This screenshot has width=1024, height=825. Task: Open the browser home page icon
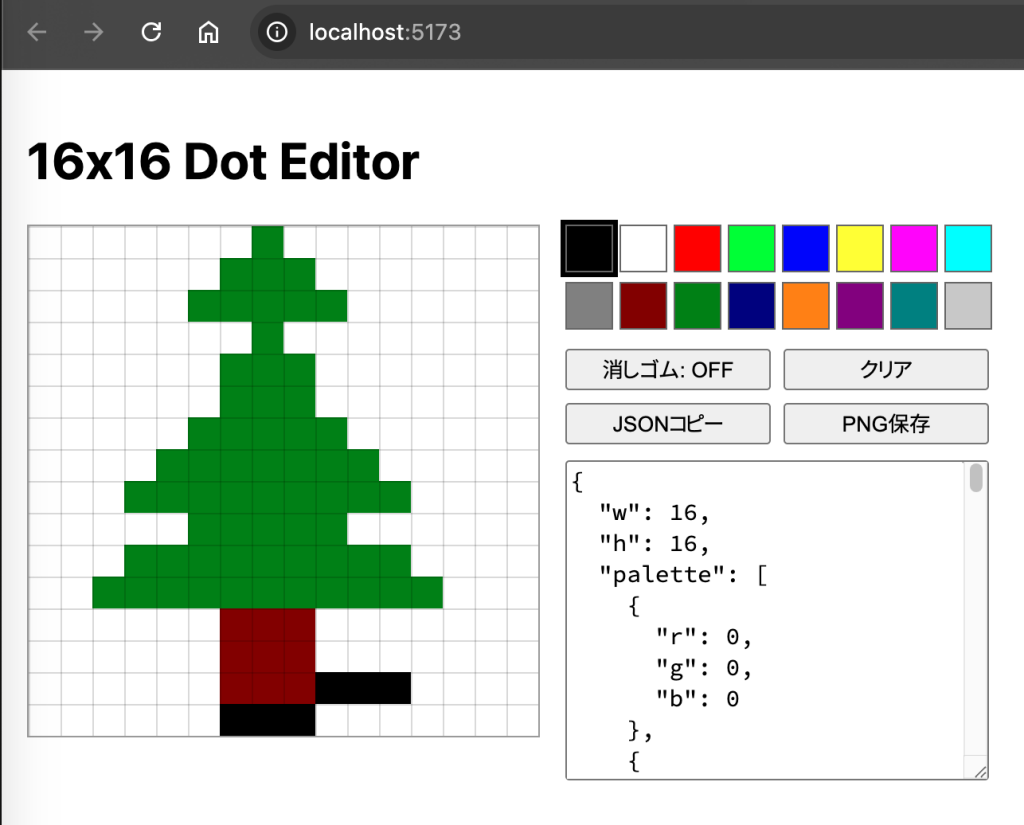[208, 31]
